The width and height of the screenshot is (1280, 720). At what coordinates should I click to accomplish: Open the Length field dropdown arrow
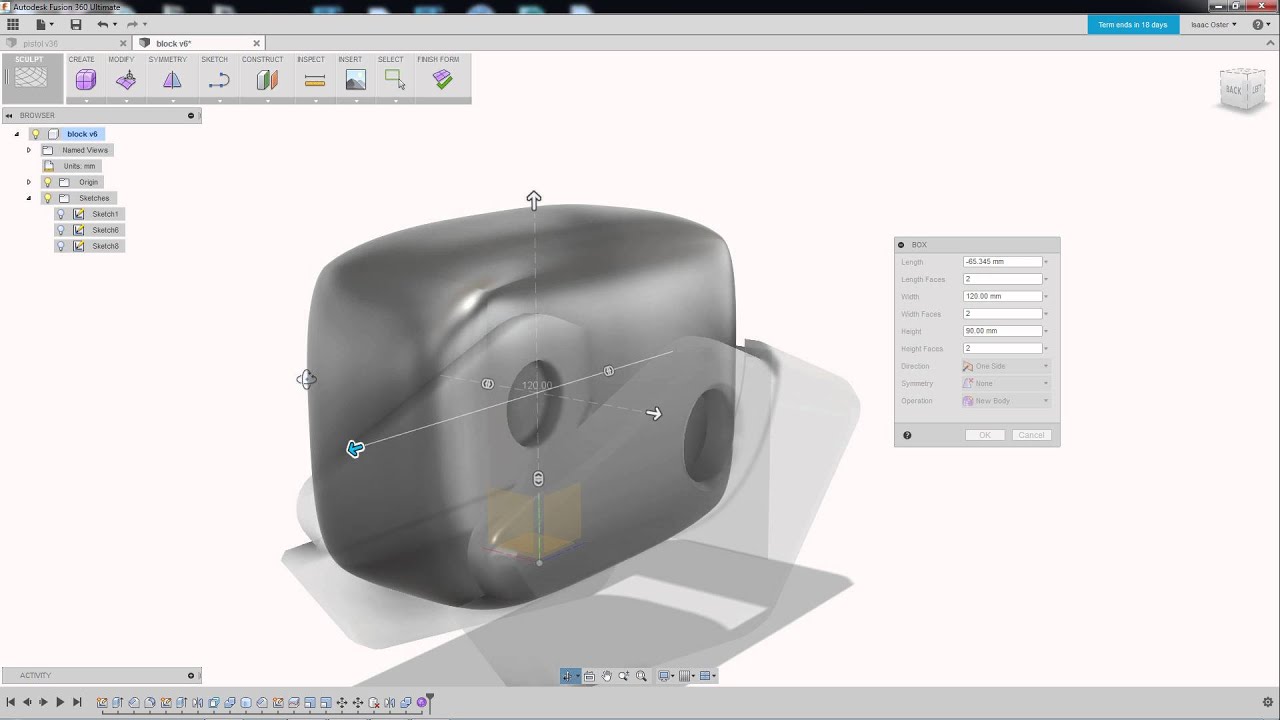(x=1046, y=262)
